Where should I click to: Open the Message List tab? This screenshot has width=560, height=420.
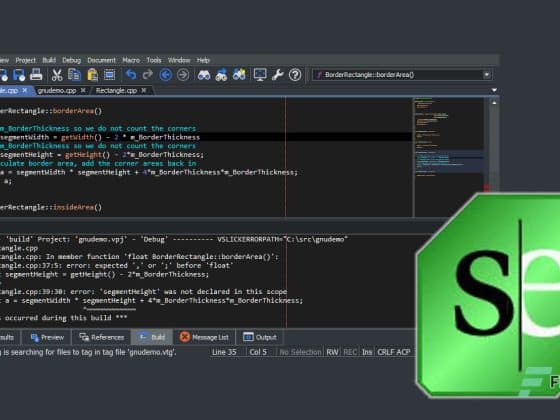tap(204, 337)
